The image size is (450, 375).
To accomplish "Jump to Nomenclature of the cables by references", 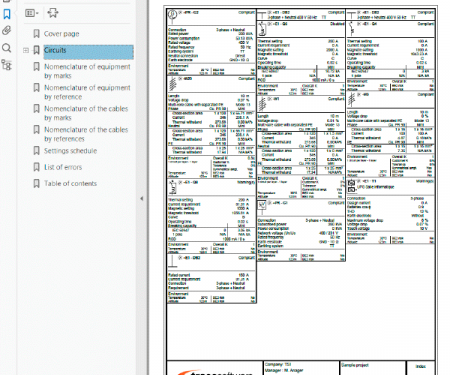I will [x=86, y=134].
